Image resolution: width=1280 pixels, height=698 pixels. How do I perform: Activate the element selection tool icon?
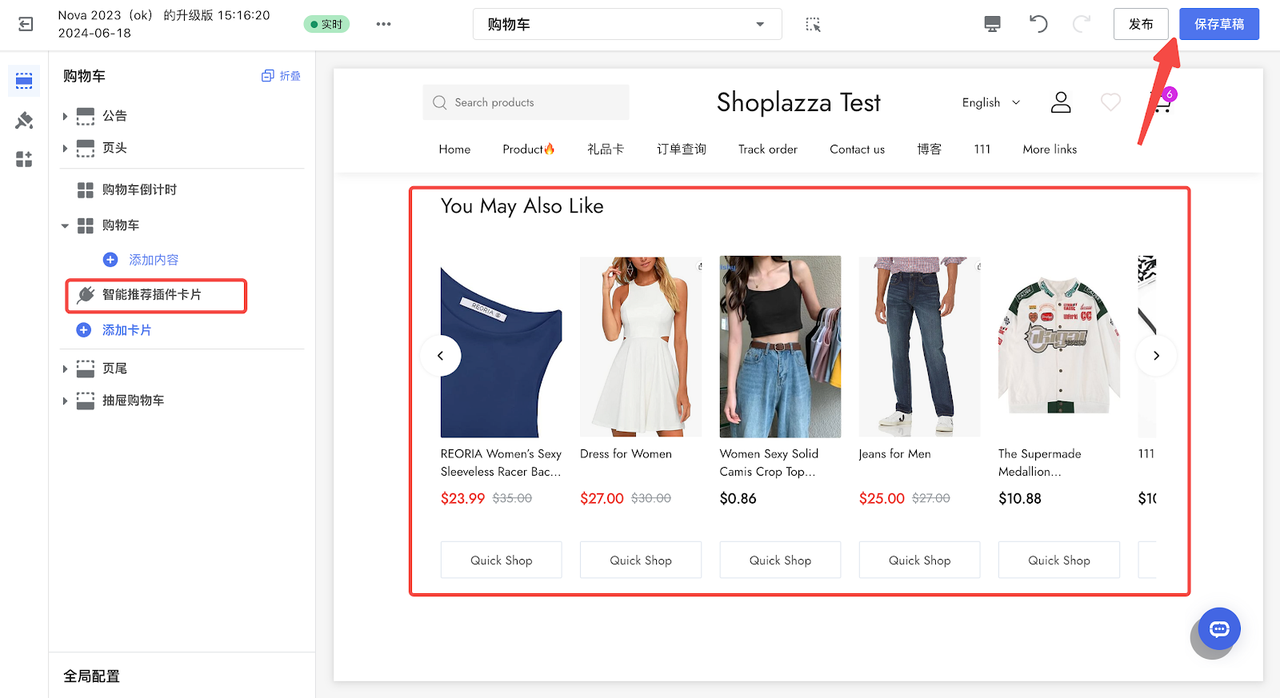[813, 23]
